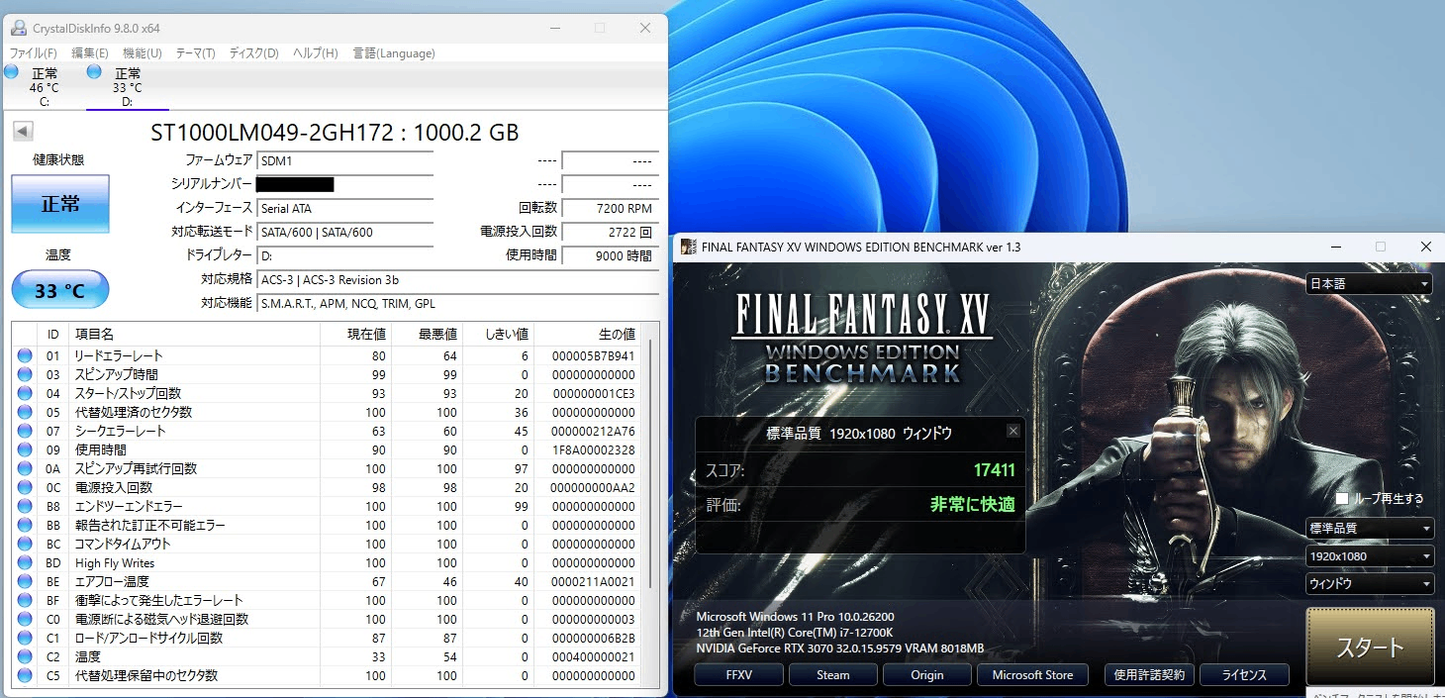Click the S.M.A.R.T., APM, NCQ features field

click(x=458, y=303)
